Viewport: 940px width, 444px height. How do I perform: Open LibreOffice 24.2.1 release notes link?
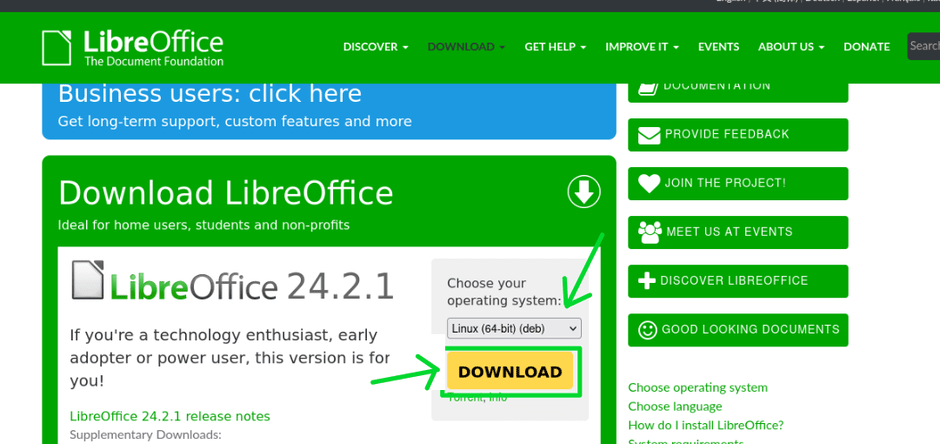click(x=170, y=416)
